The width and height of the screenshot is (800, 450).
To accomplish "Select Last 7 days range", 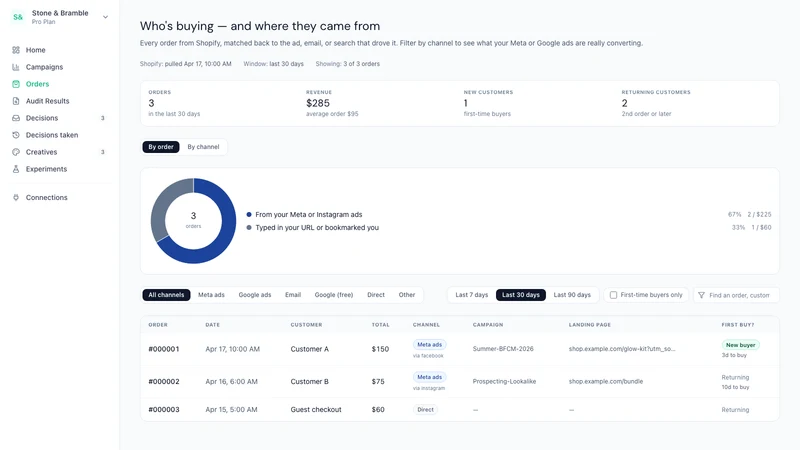I will 471,295.
